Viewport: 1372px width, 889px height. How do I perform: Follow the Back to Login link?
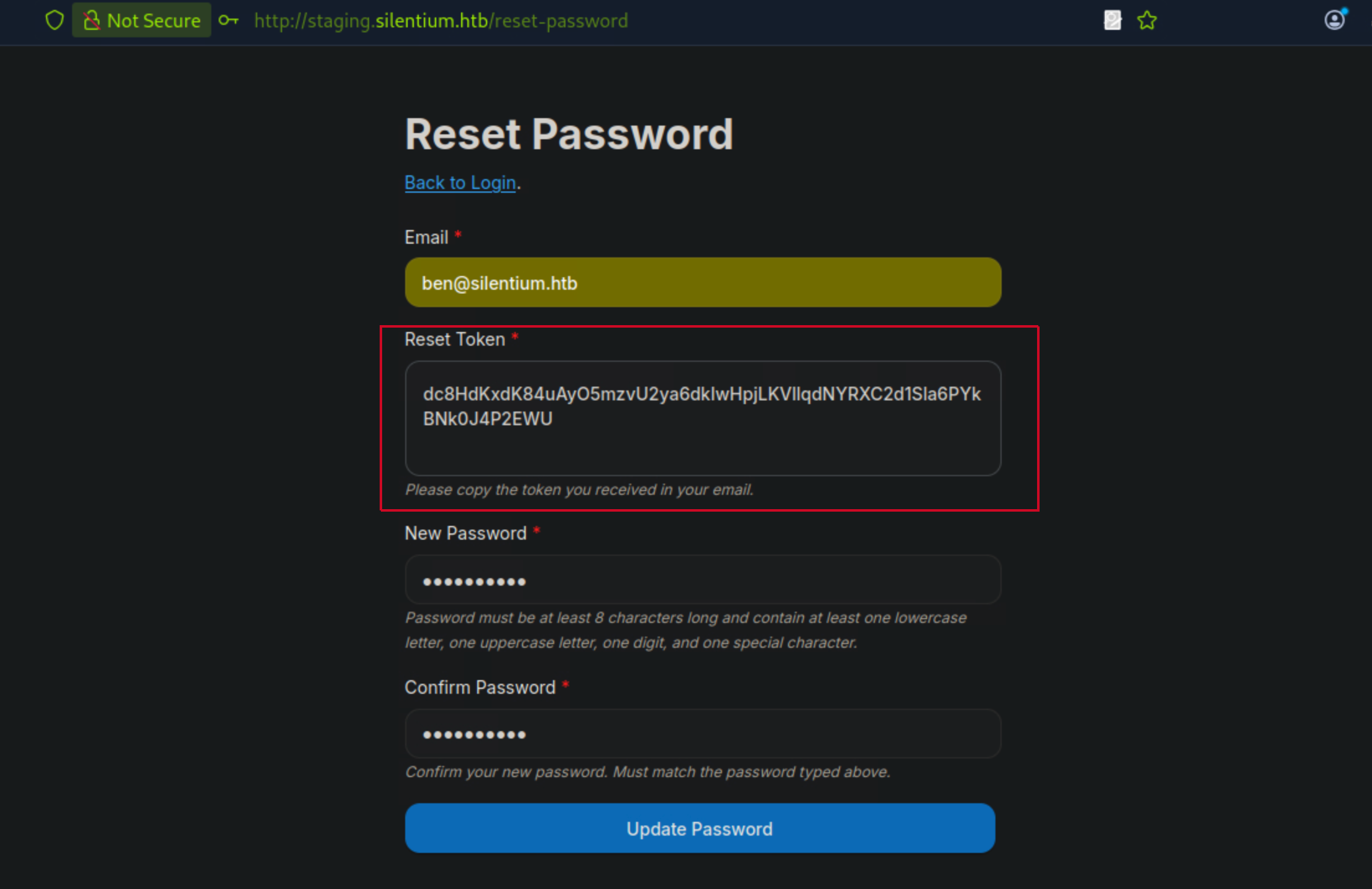tap(460, 183)
